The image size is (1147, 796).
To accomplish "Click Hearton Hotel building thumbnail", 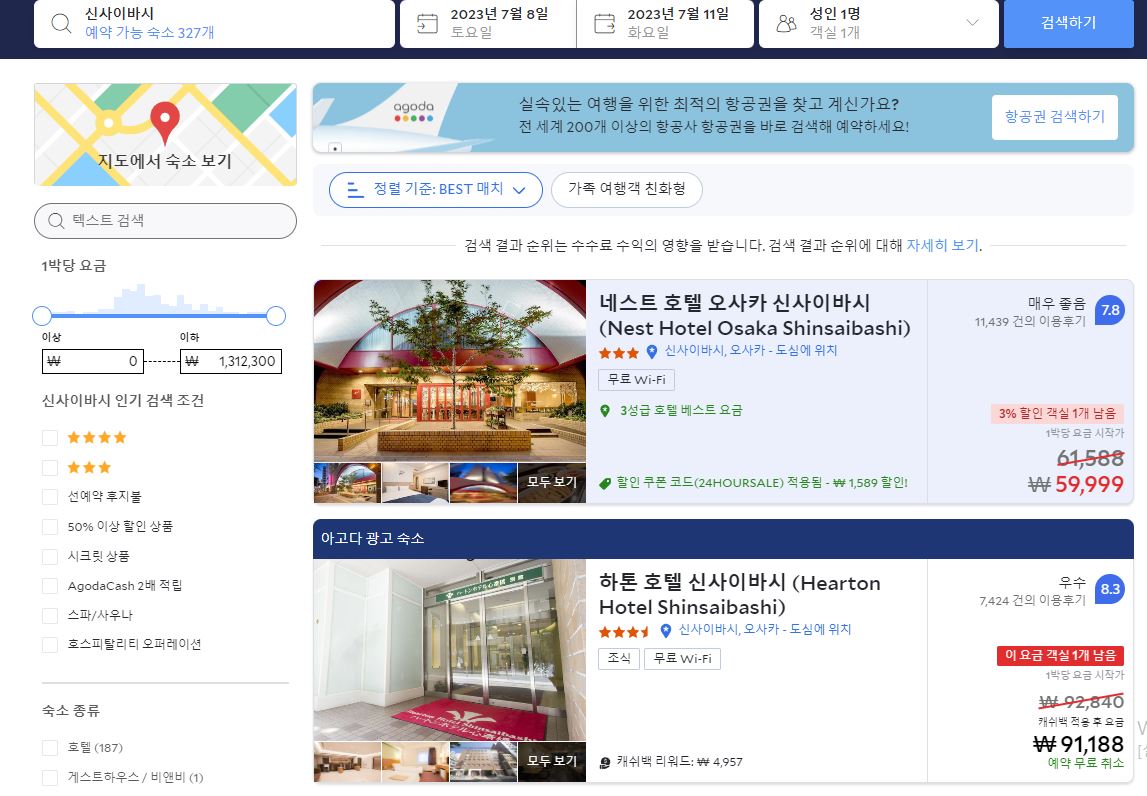I will (x=483, y=762).
